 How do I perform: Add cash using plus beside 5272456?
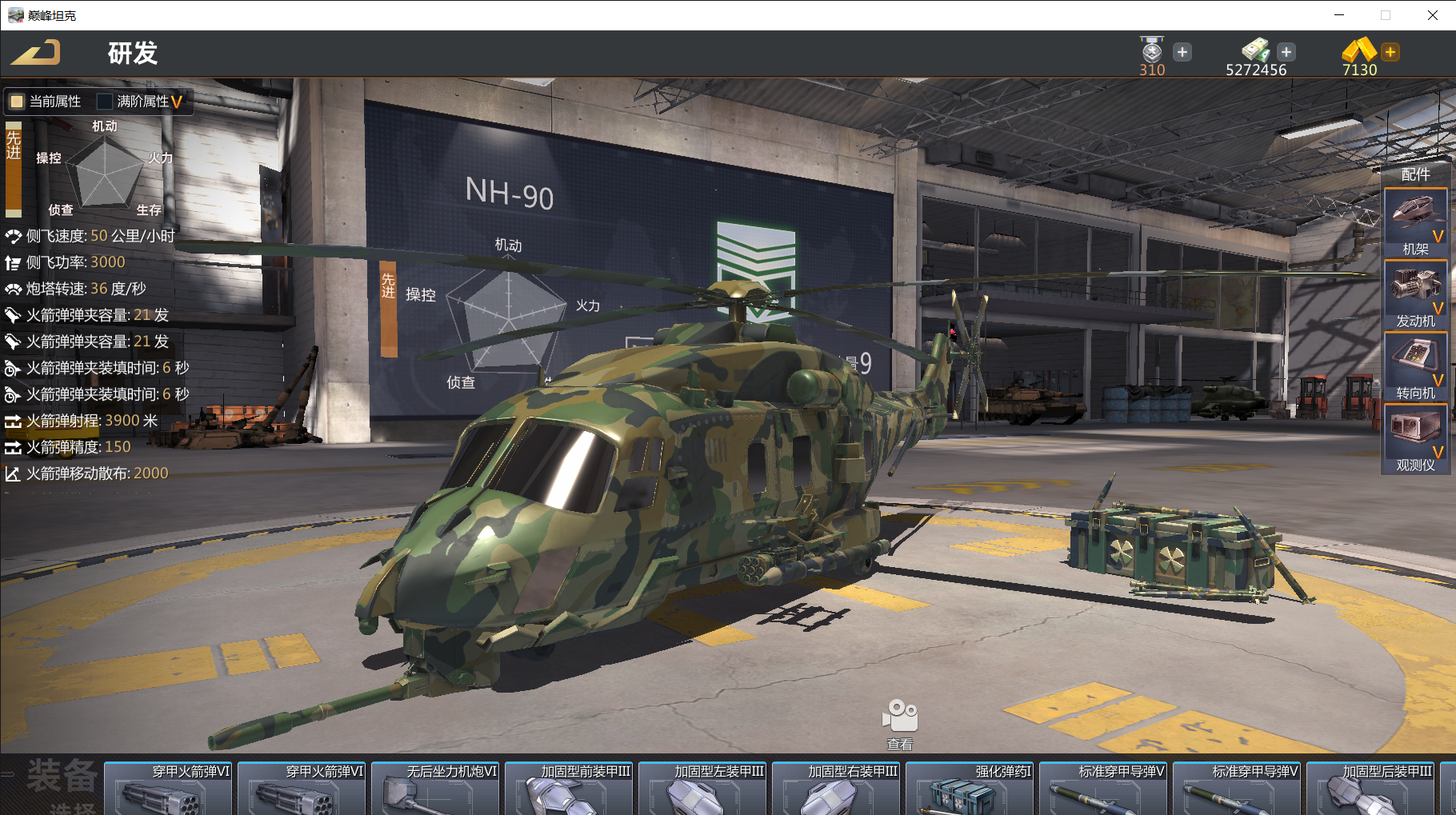click(x=1286, y=52)
